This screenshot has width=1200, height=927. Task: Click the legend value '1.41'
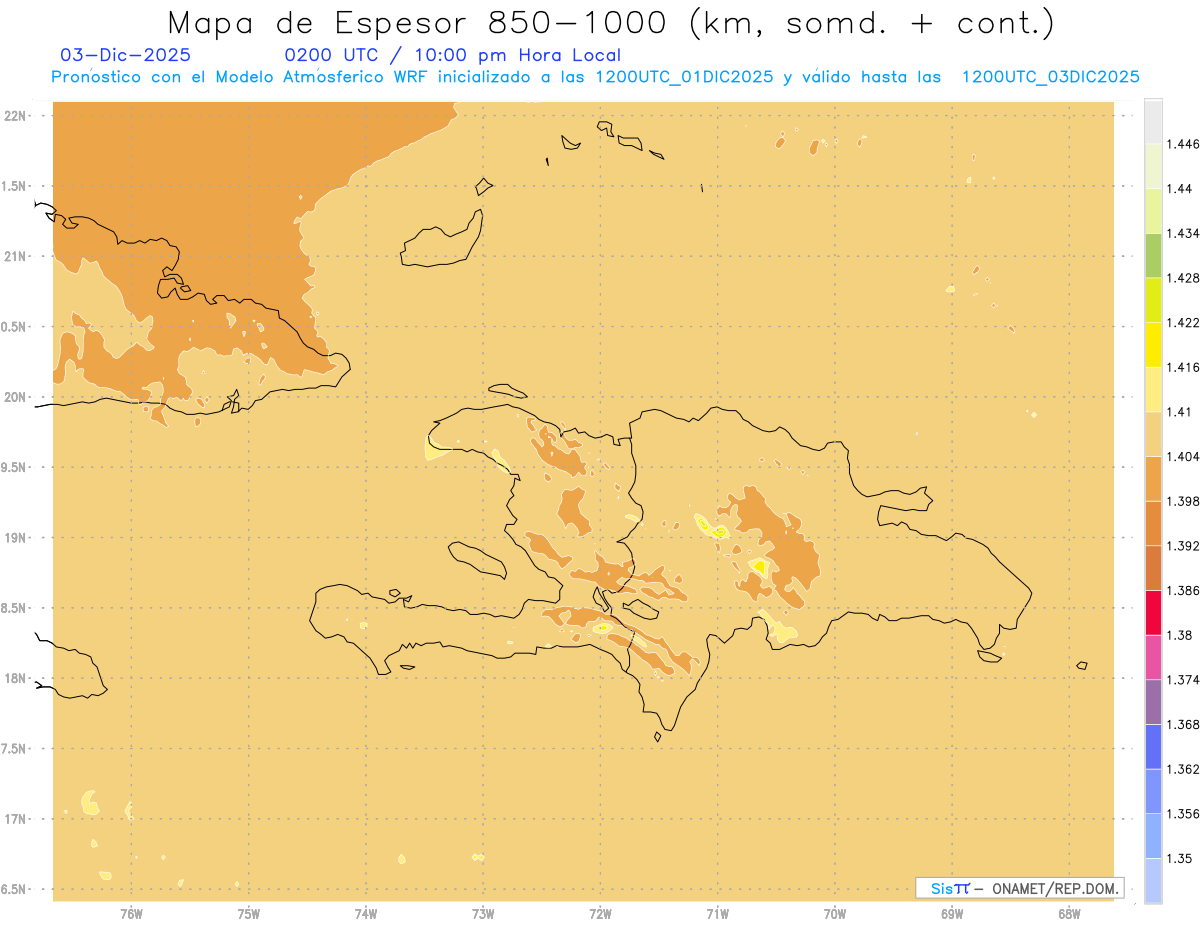1179,412
